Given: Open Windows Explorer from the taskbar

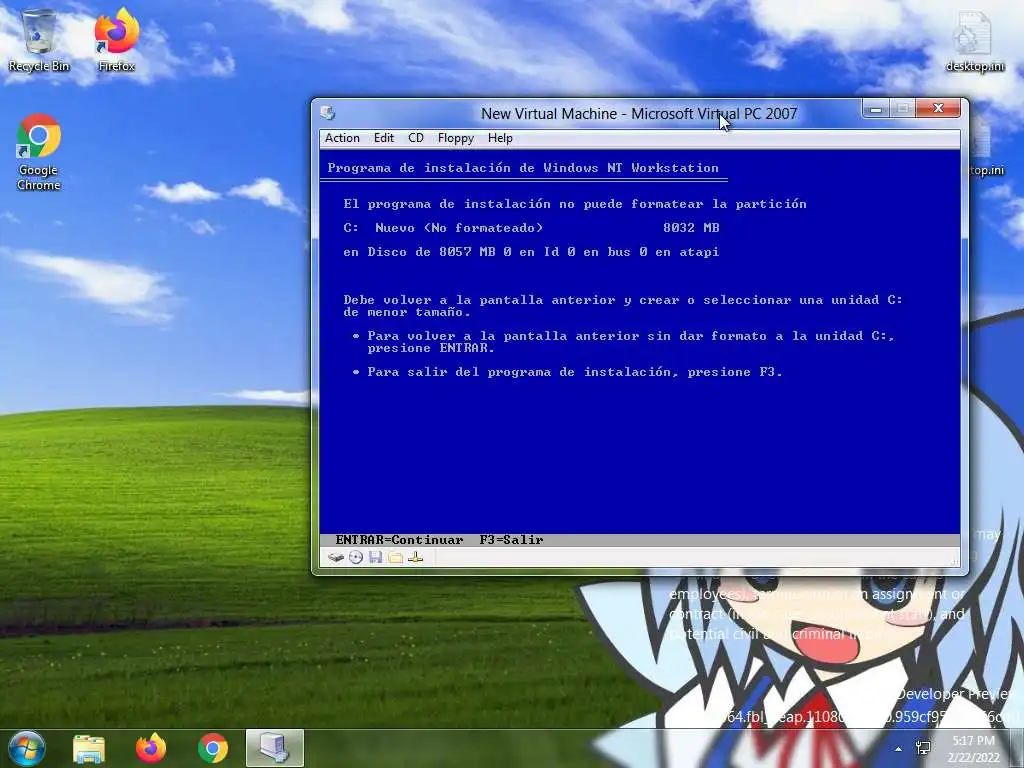Looking at the screenshot, I should point(89,748).
